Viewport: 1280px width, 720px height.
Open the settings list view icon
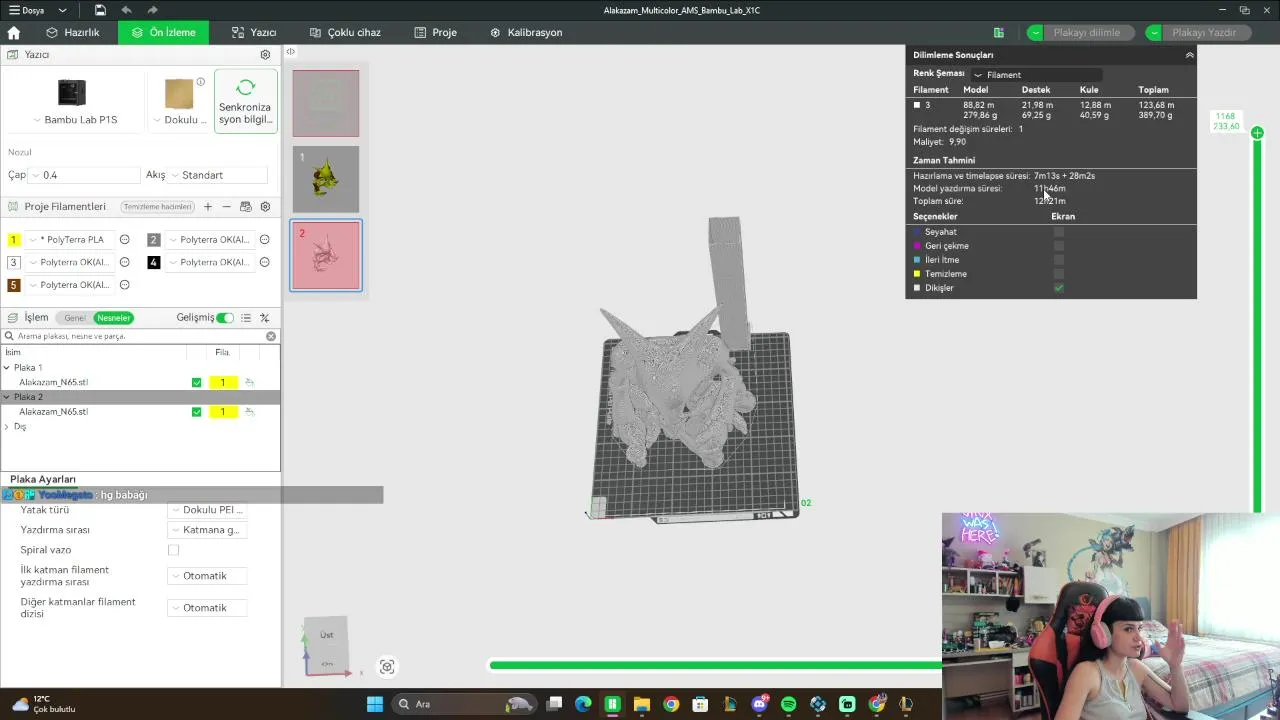tap(246, 318)
